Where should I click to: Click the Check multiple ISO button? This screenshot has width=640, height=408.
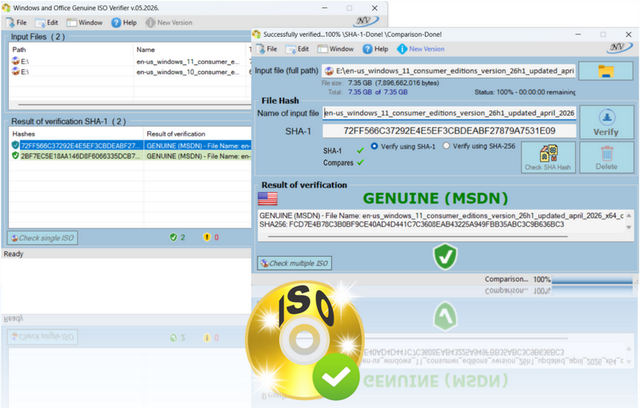pyautogui.click(x=294, y=263)
